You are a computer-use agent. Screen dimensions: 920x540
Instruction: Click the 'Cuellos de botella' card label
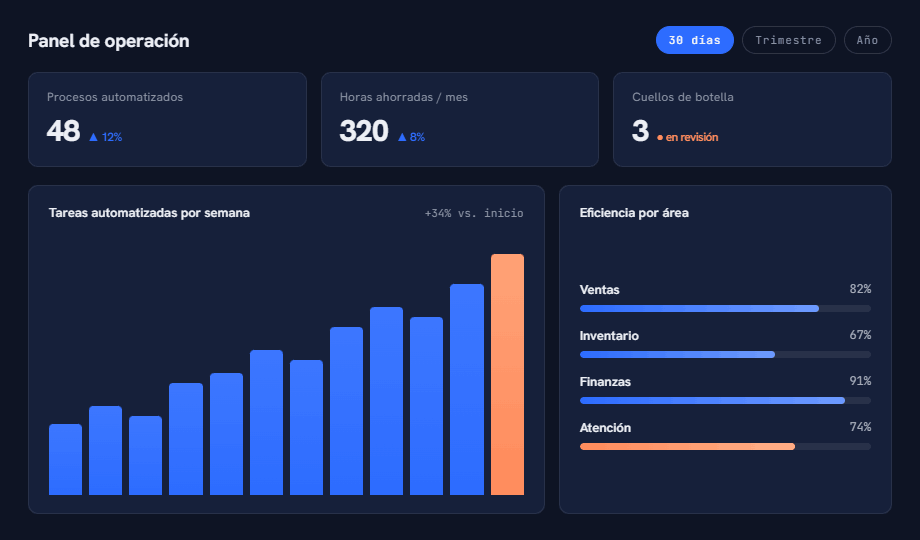tap(683, 97)
